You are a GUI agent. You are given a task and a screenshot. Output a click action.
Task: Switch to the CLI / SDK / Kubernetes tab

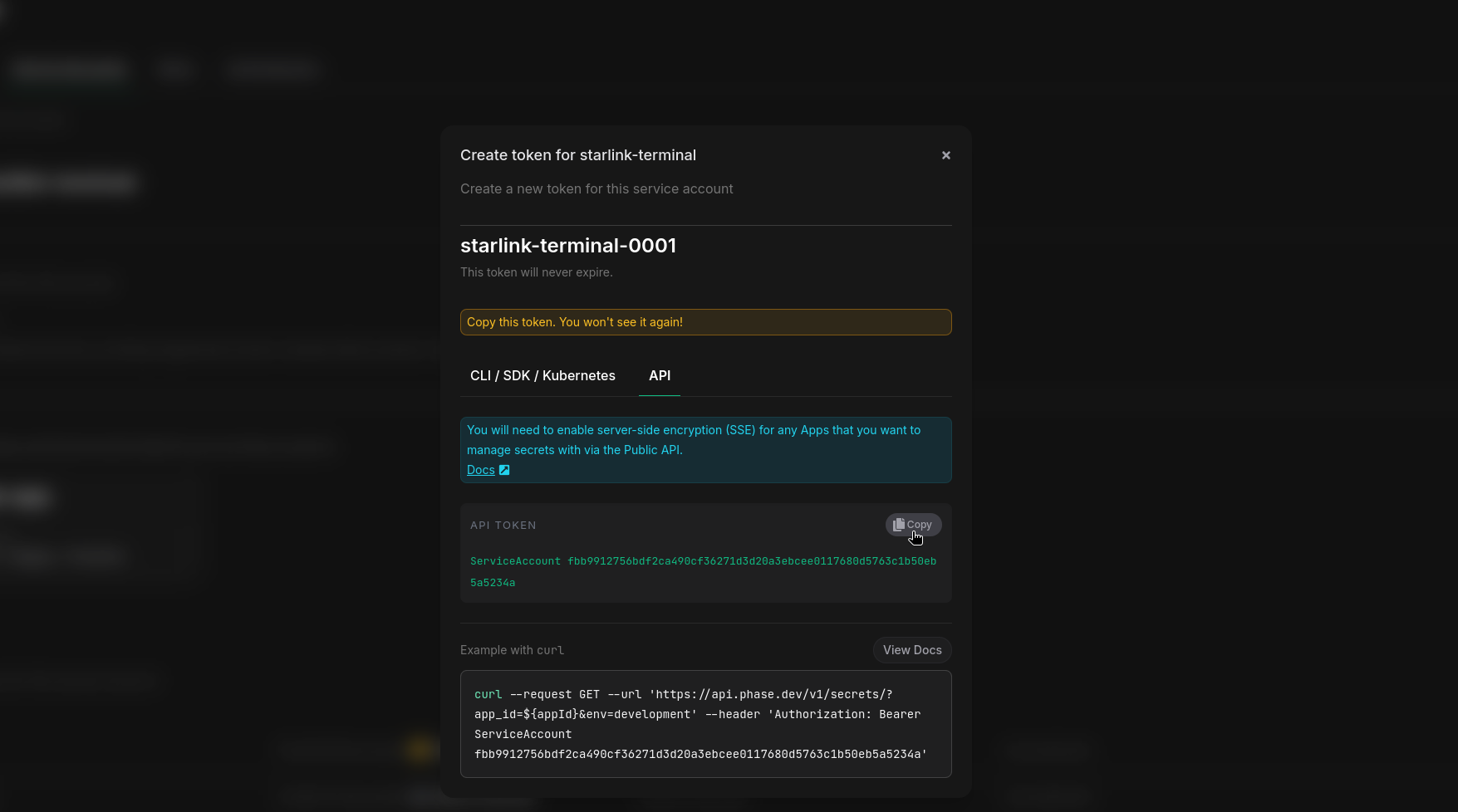click(542, 376)
